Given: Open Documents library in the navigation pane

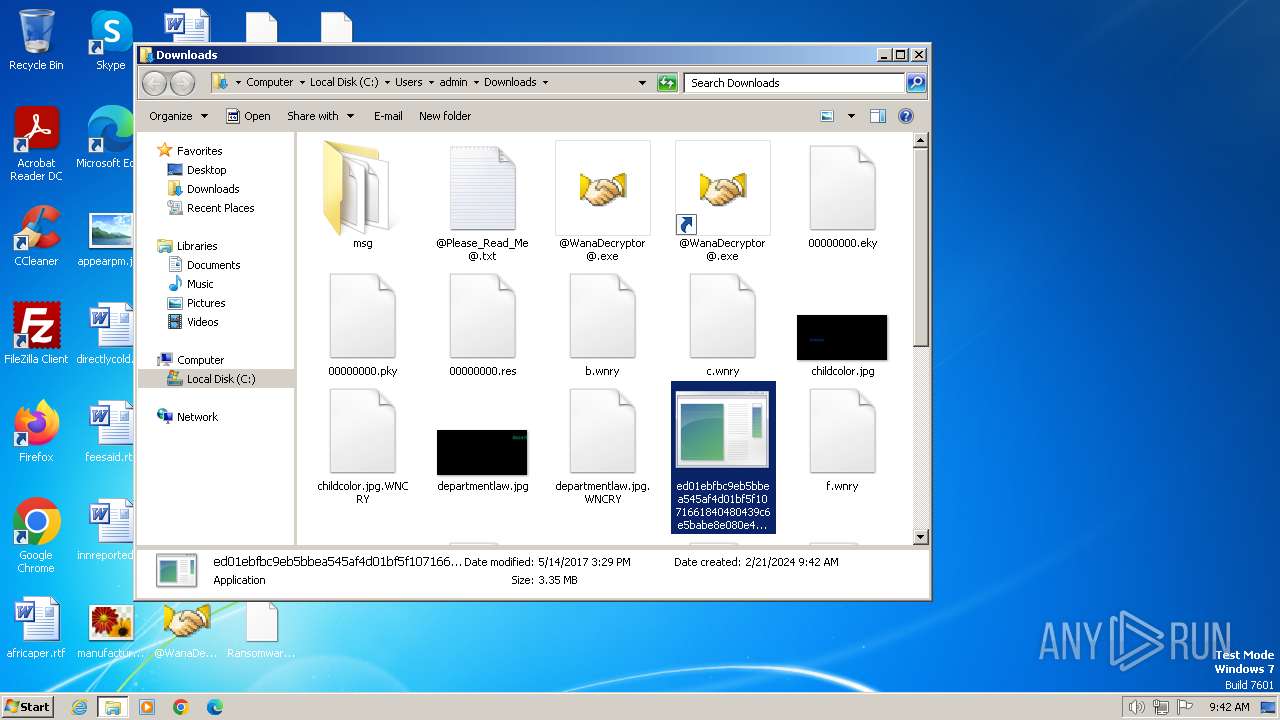Looking at the screenshot, I should [213, 265].
